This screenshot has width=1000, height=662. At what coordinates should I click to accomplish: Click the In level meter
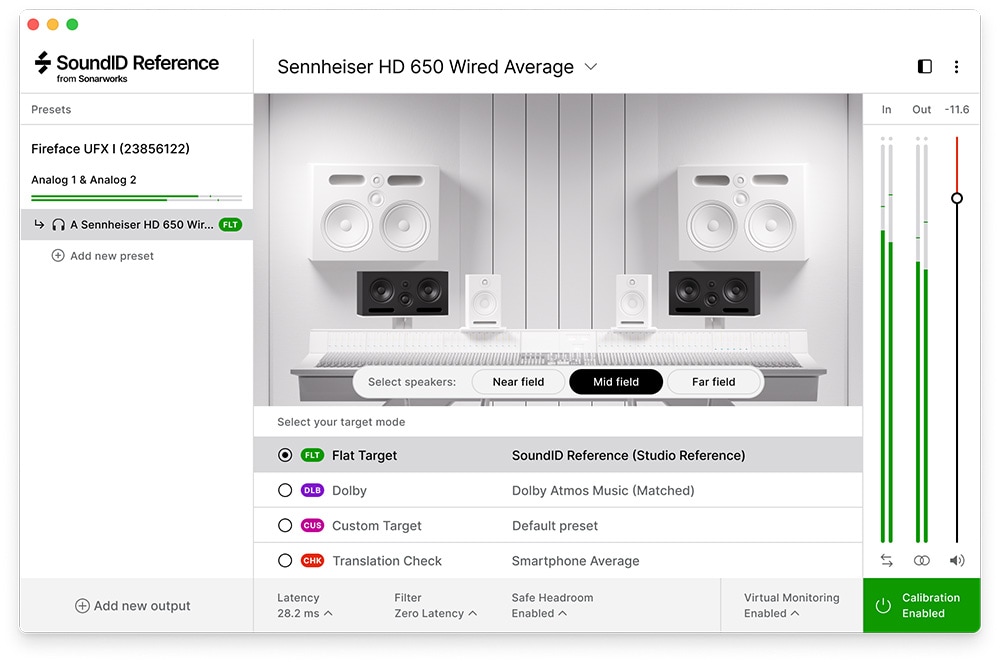pos(886,339)
